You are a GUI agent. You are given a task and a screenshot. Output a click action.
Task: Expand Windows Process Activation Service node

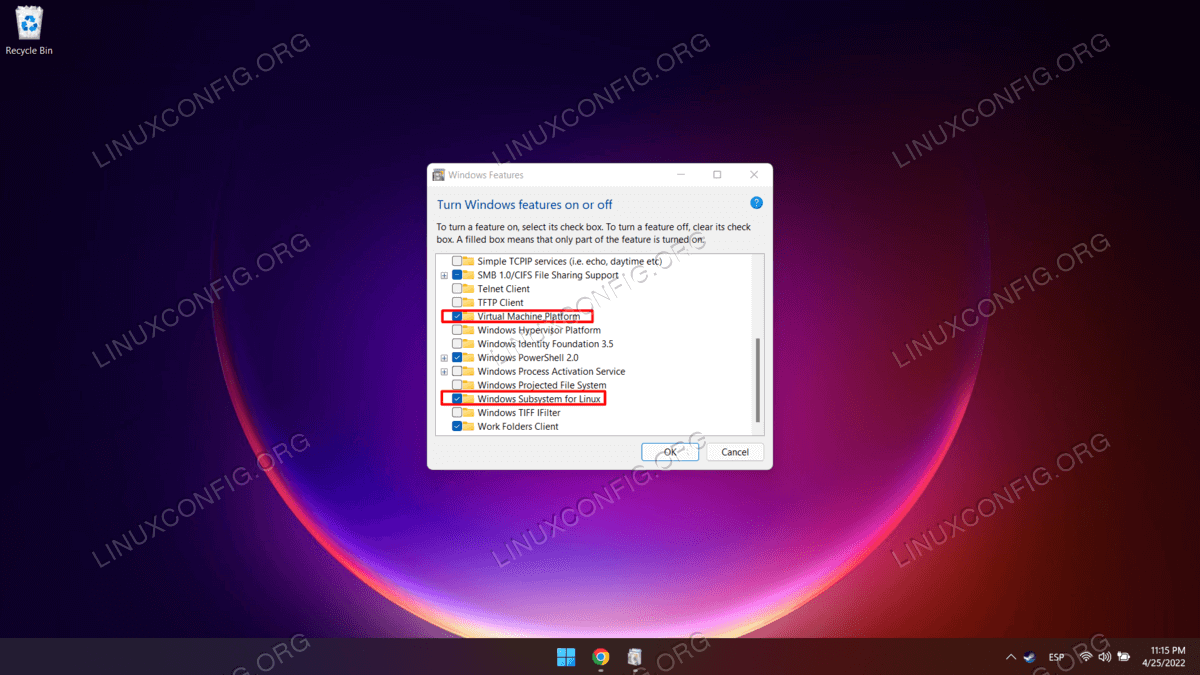coord(444,371)
